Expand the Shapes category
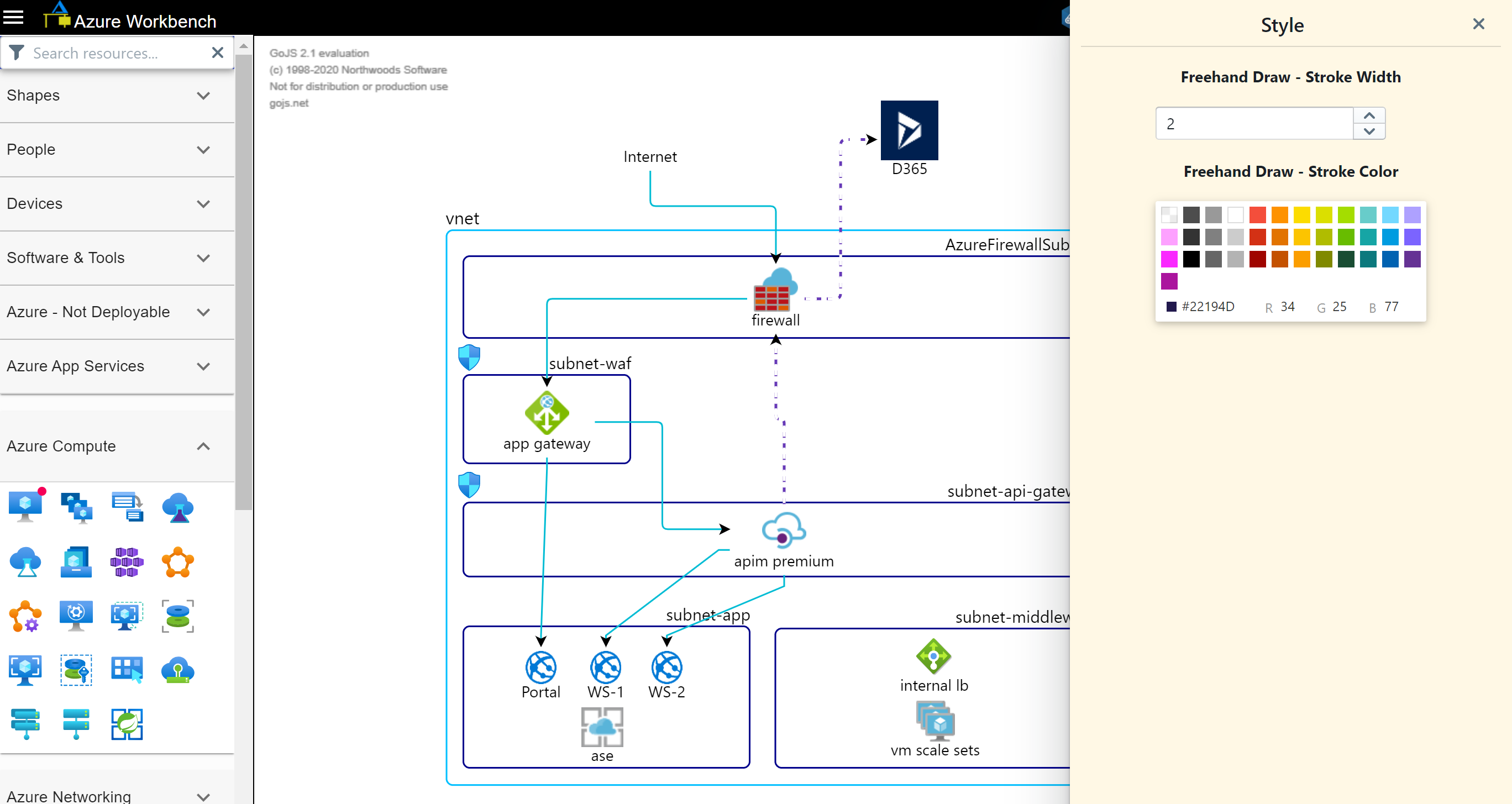Viewport: 1512px width, 804px height. pyautogui.click(x=203, y=96)
